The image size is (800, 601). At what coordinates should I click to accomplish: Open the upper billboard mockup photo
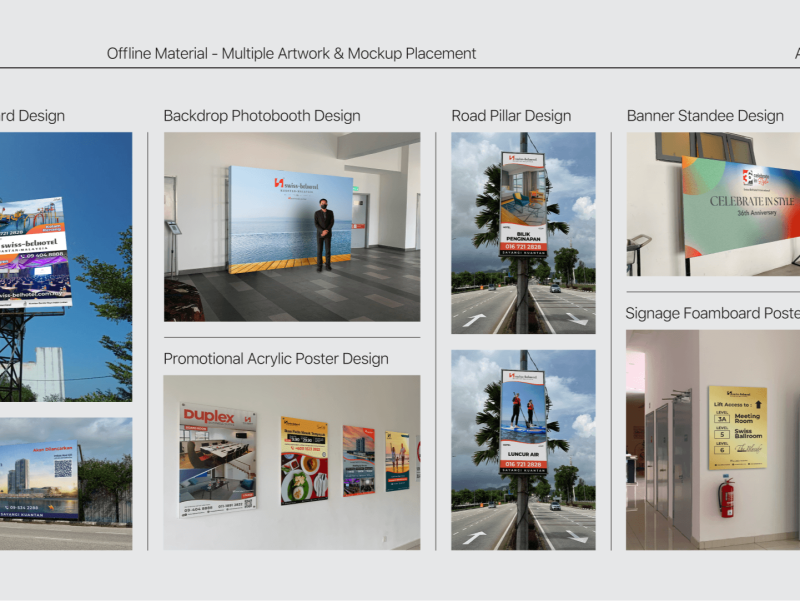65,266
